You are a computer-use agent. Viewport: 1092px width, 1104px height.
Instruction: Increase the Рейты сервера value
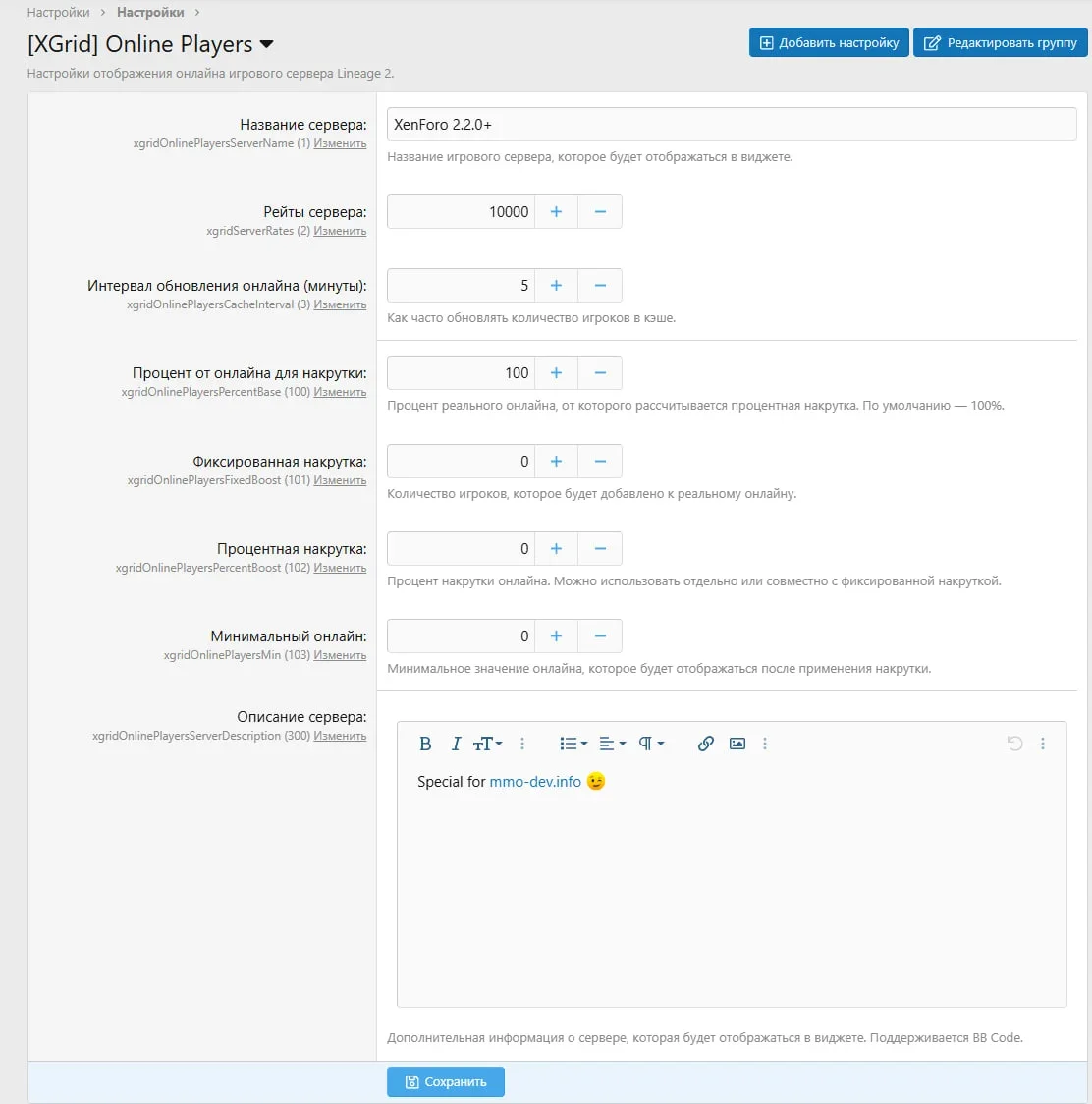(x=556, y=212)
